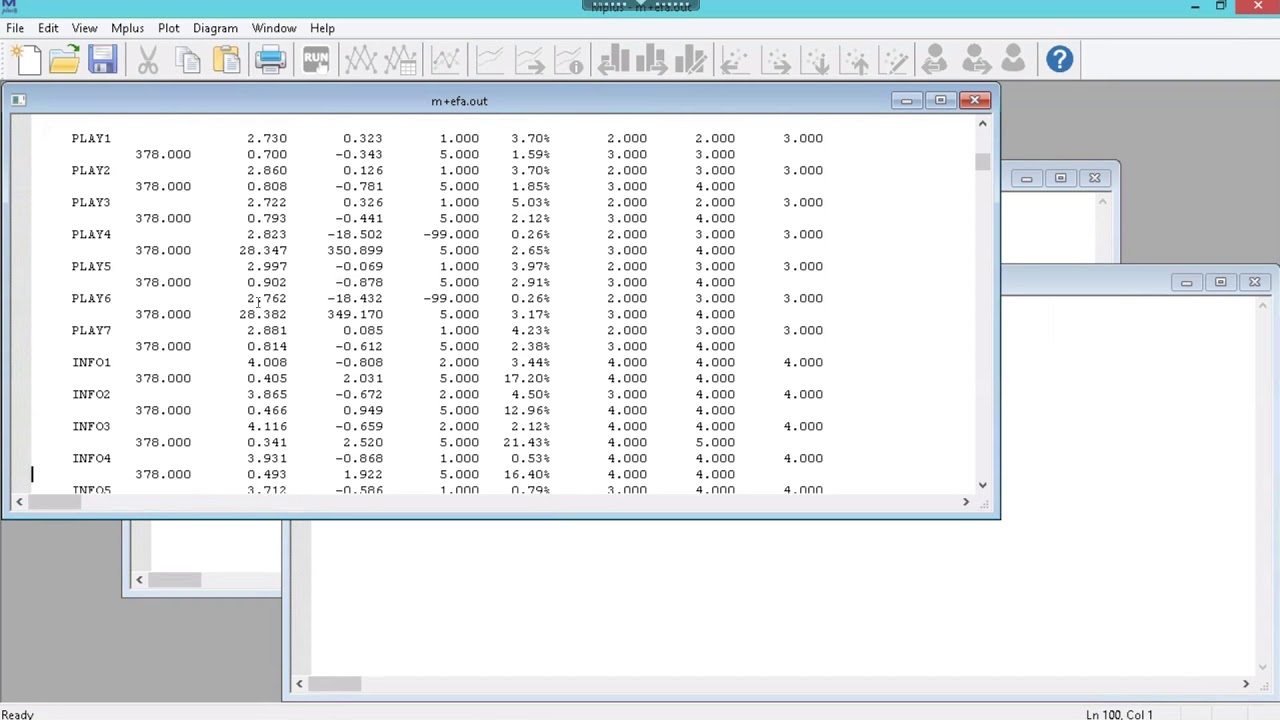Select the PLAY4 variable label

[91, 234]
